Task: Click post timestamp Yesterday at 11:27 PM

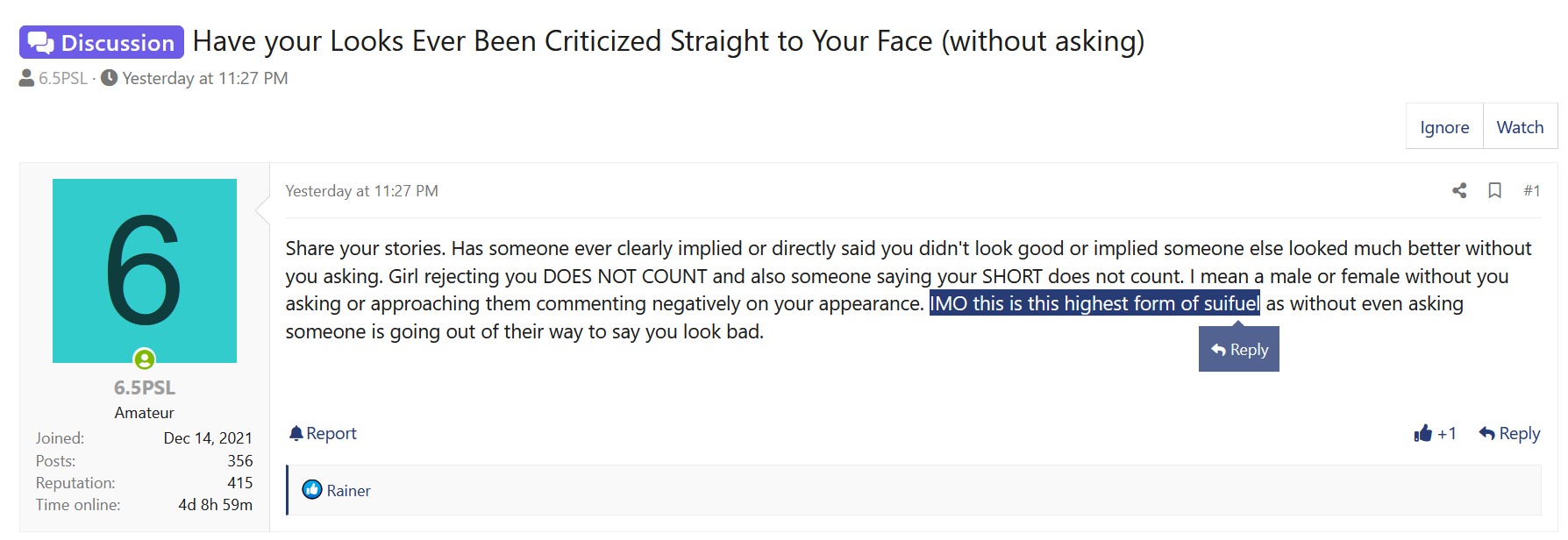Action: click(x=361, y=191)
